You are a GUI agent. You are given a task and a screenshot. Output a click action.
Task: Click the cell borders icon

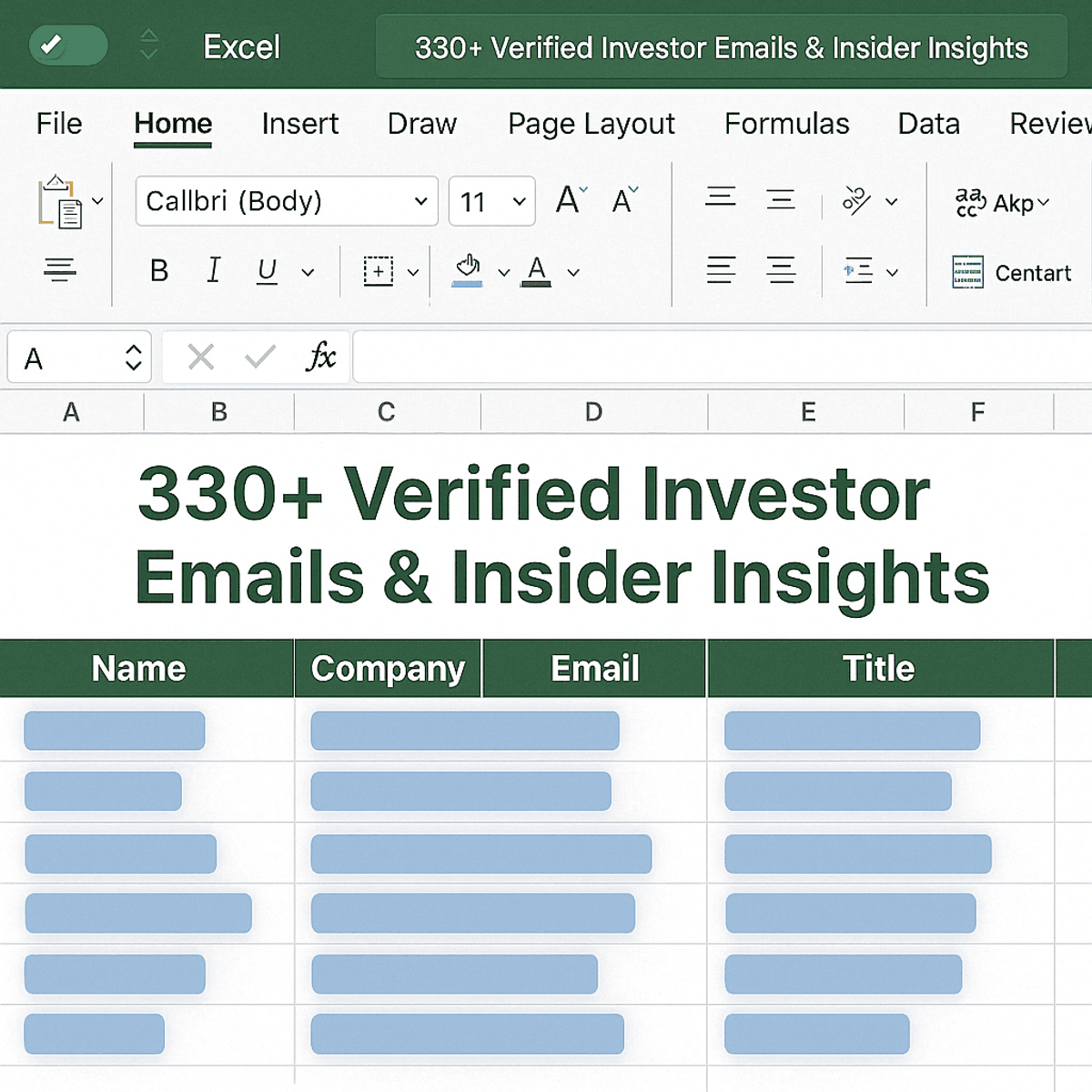tap(379, 271)
